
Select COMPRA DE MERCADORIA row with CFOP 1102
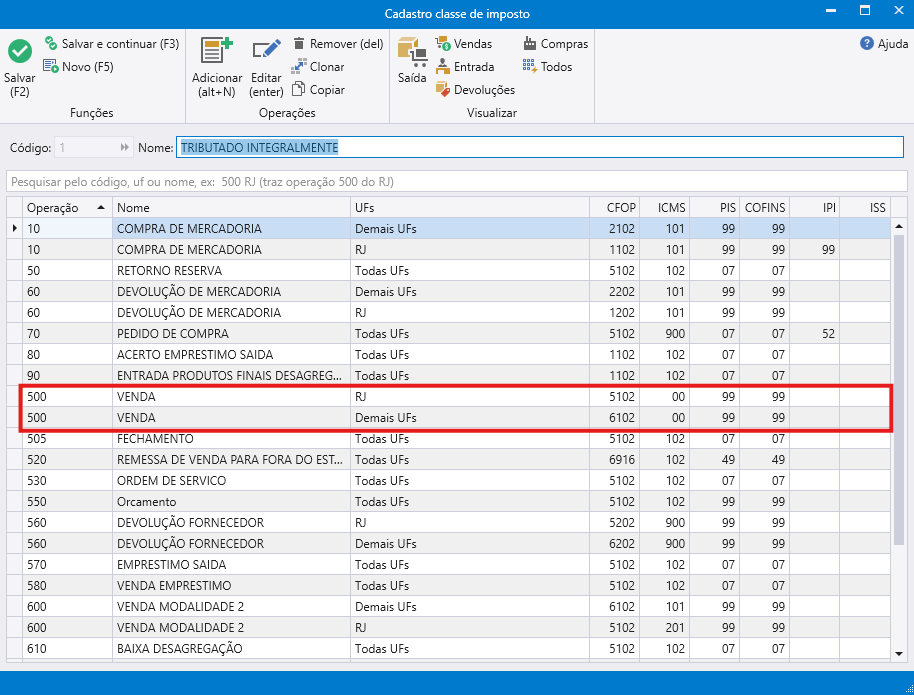[449, 250]
